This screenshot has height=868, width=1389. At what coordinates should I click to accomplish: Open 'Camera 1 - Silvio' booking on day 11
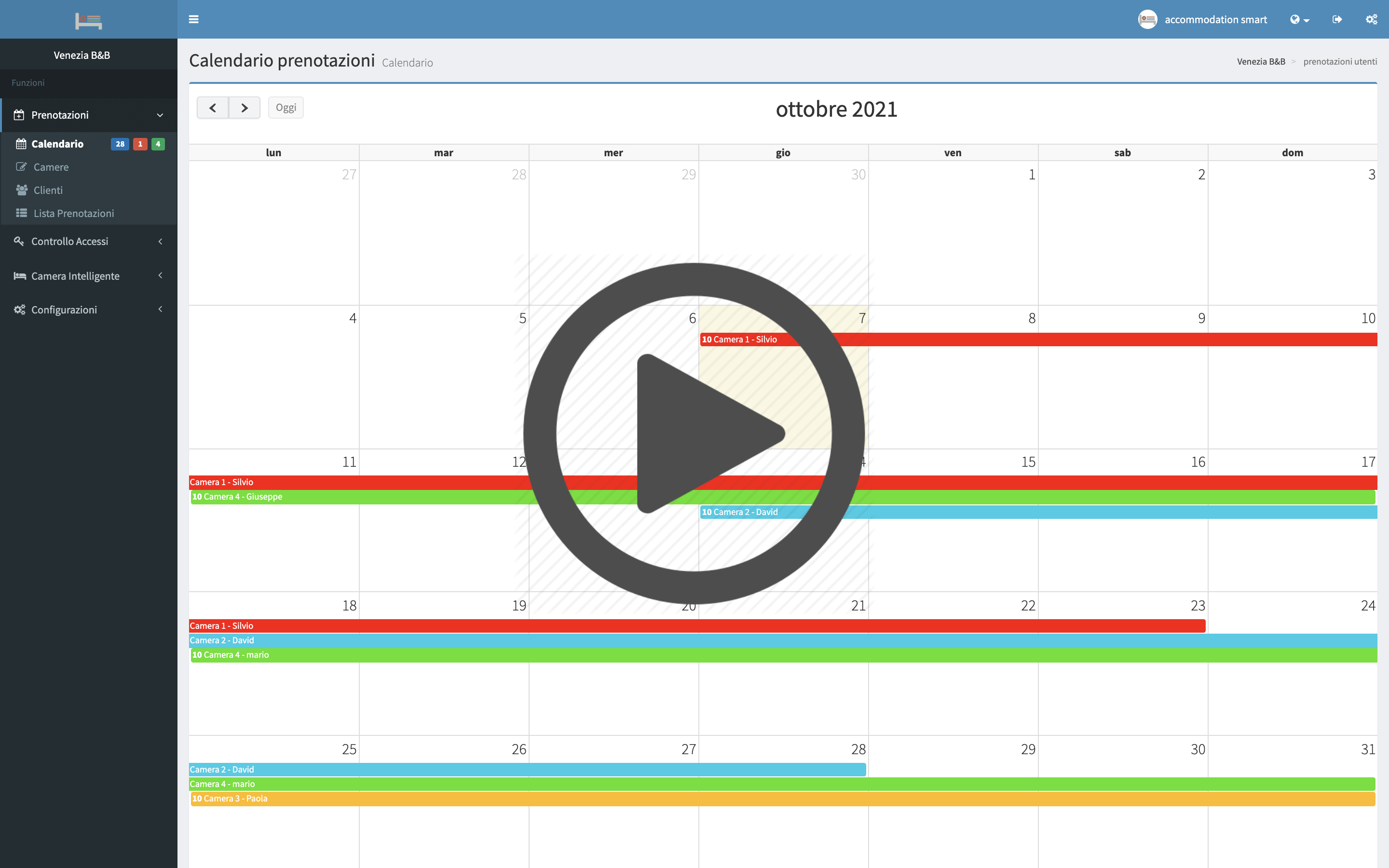[783, 482]
